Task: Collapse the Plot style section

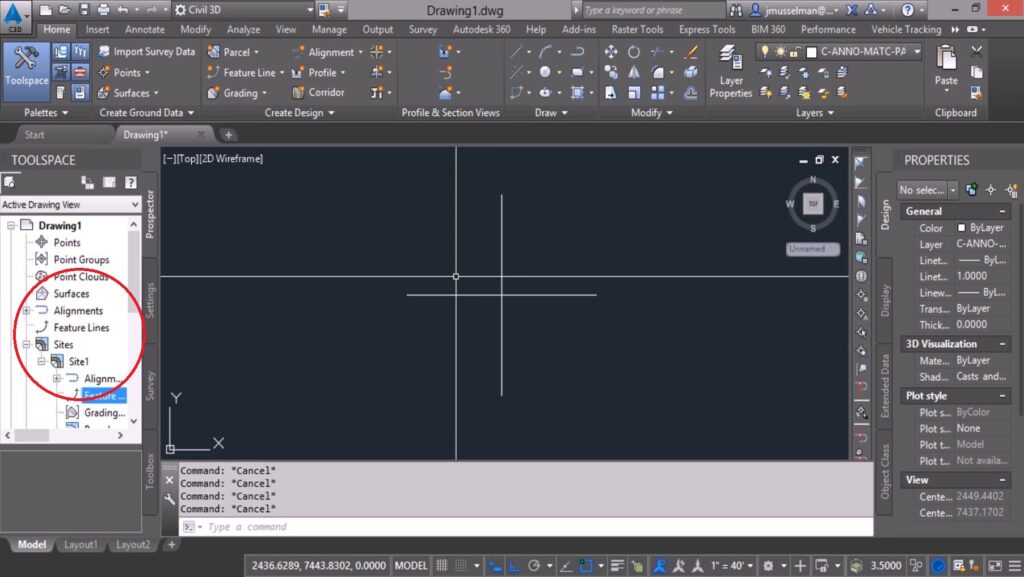Action: [1002, 396]
